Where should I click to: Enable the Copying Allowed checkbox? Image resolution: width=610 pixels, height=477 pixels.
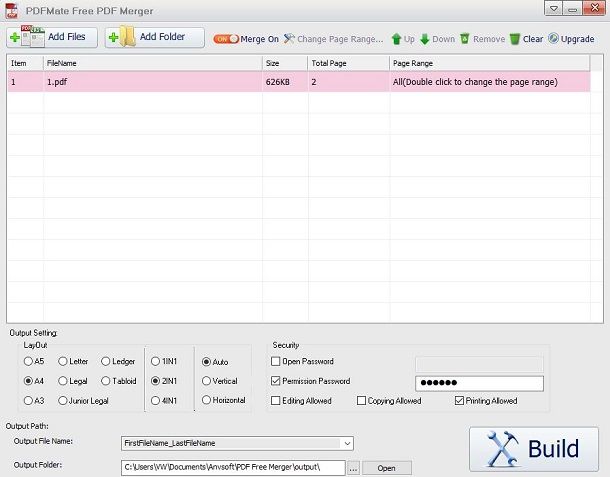click(361, 400)
